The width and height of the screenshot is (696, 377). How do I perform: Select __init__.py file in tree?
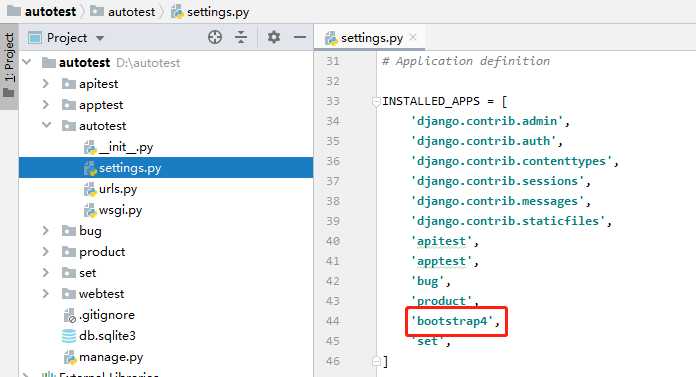pos(126,147)
